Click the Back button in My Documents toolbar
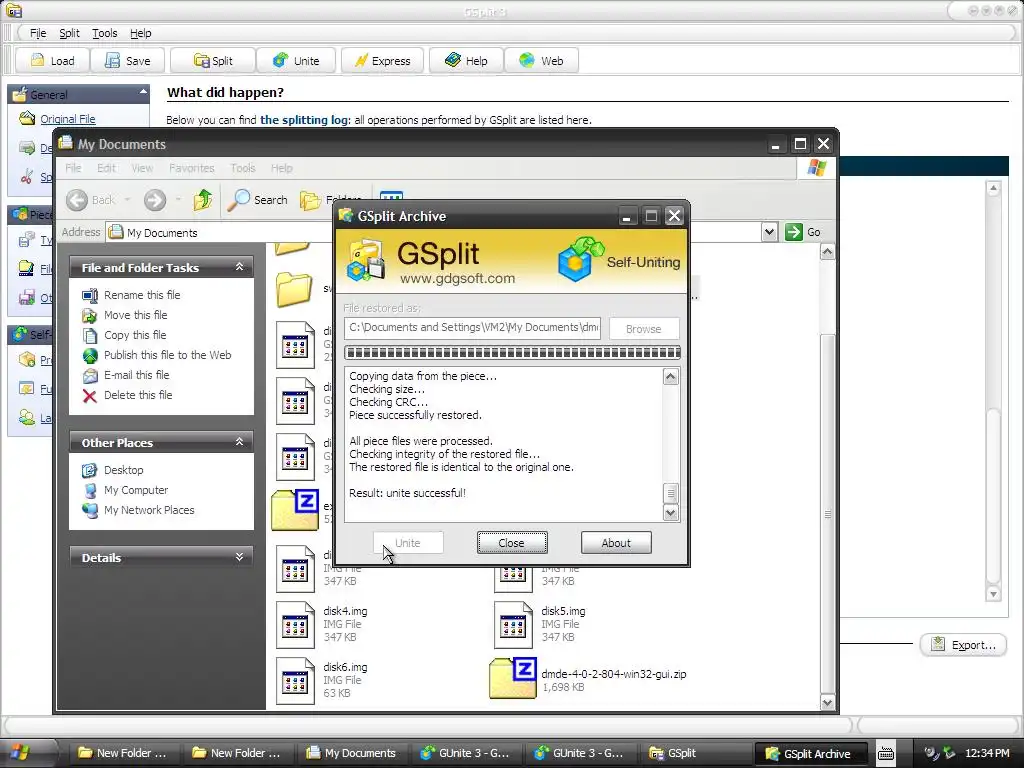1024x768 pixels. [x=91, y=200]
